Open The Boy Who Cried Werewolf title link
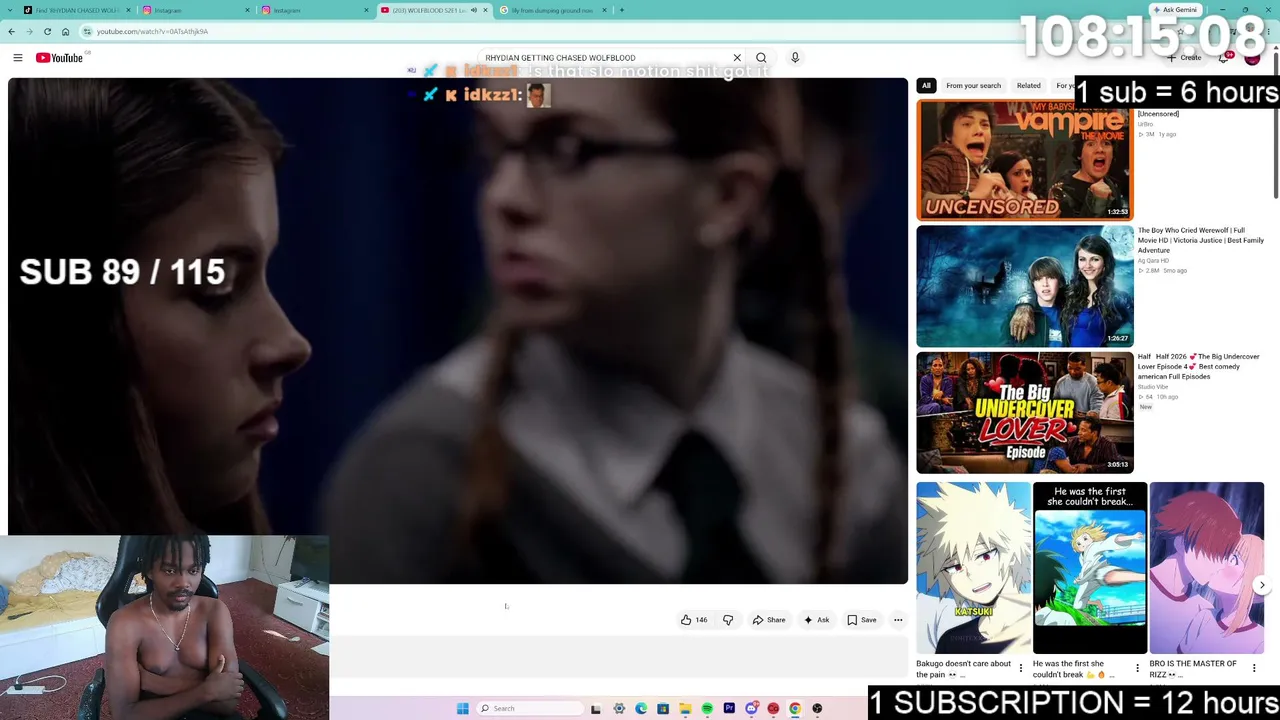Image resolution: width=1280 pixels, height=720 pixels. tap(1200, 240)
